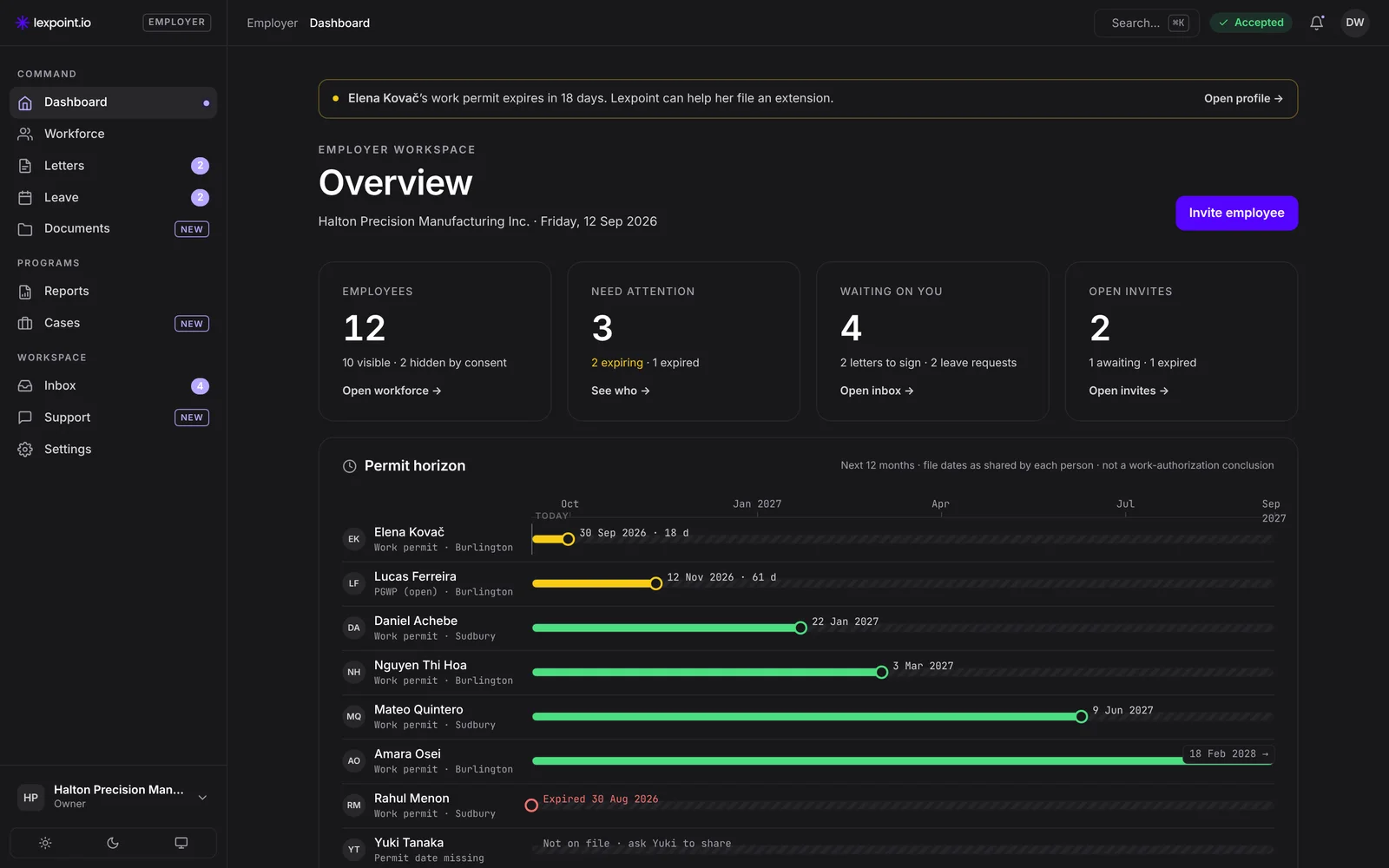Click Open workforce link

[392, 391]
